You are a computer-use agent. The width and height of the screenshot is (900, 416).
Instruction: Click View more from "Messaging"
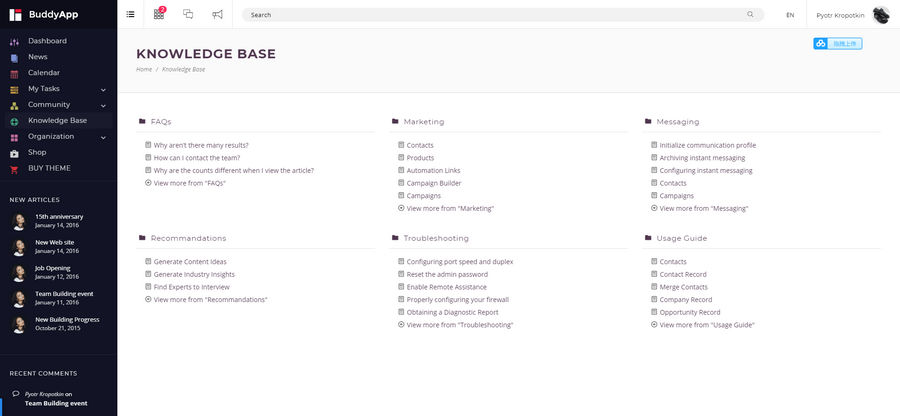click(704, 208)
